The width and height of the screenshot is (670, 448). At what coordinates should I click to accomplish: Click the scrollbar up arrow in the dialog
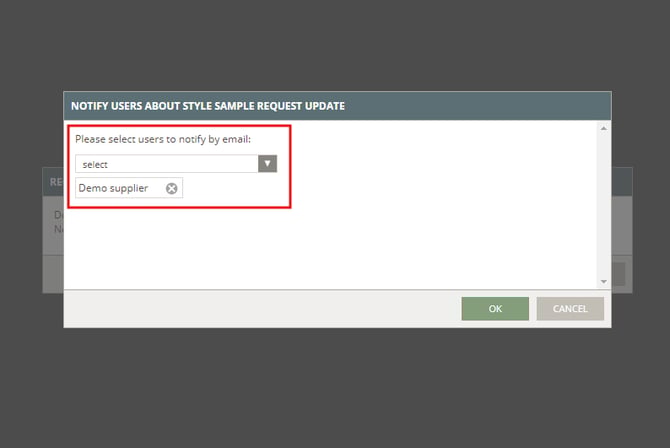click(x=603, y=129)
